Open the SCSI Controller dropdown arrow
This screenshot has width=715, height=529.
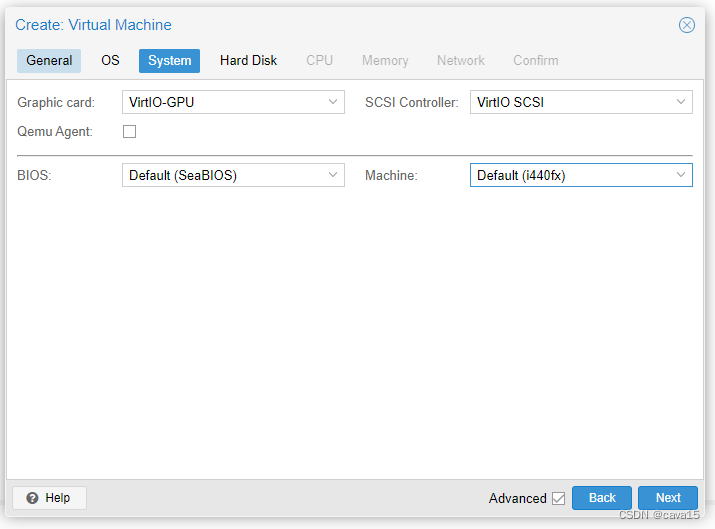[681, 102]
